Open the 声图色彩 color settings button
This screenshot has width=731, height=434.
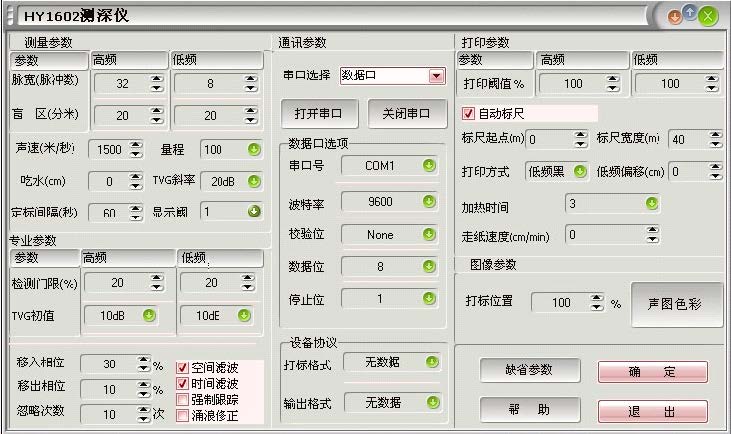(676, 304)
